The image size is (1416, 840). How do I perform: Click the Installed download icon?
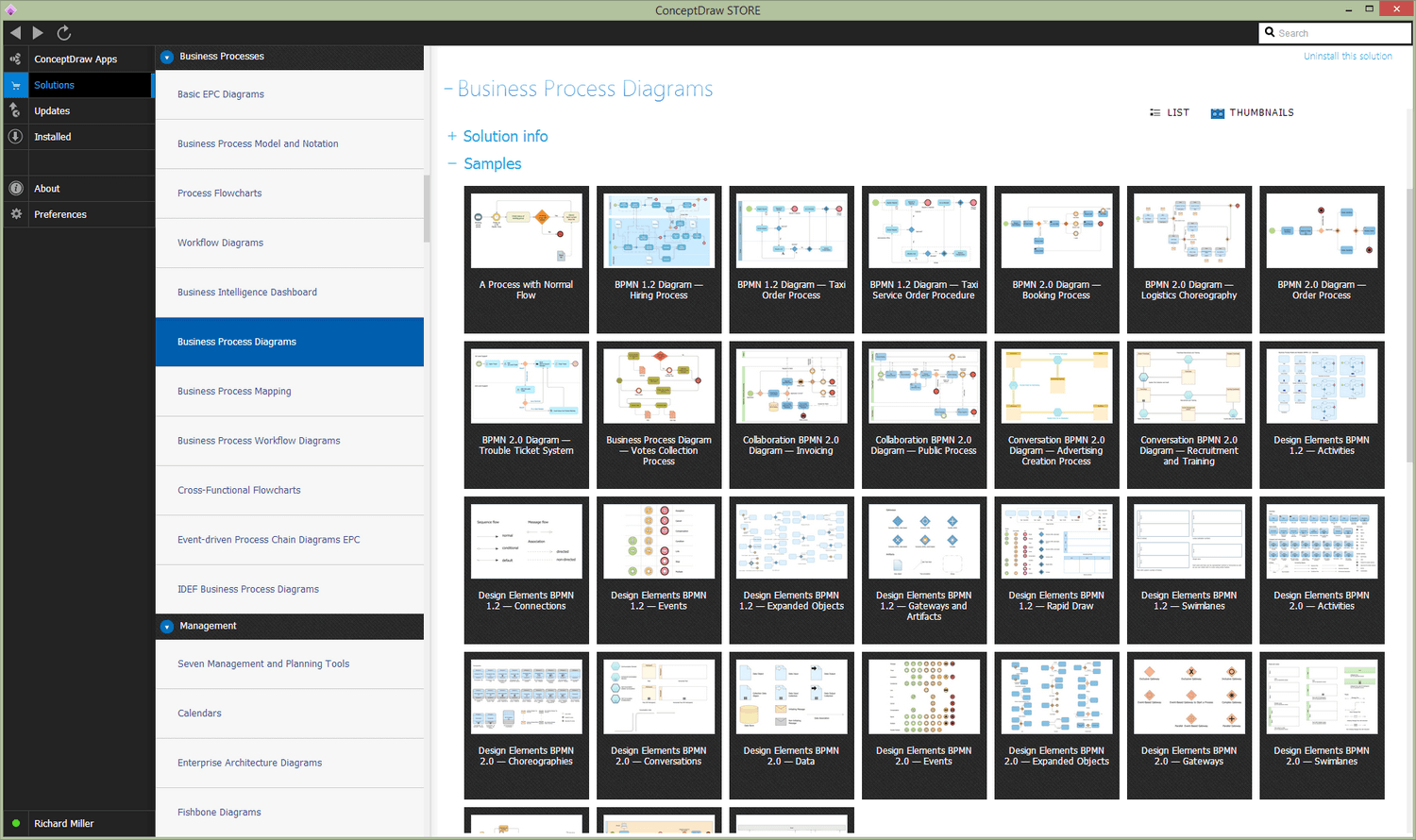click(x=15, y=136)
